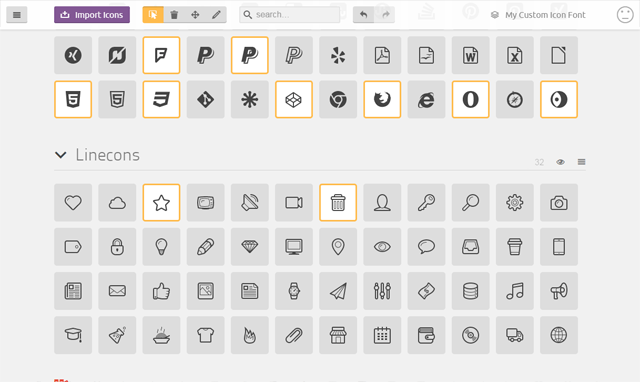The height and width of the screenshot is (382, 640).
Task: Deselect the Linecons star icon
Action: [161, 202]
